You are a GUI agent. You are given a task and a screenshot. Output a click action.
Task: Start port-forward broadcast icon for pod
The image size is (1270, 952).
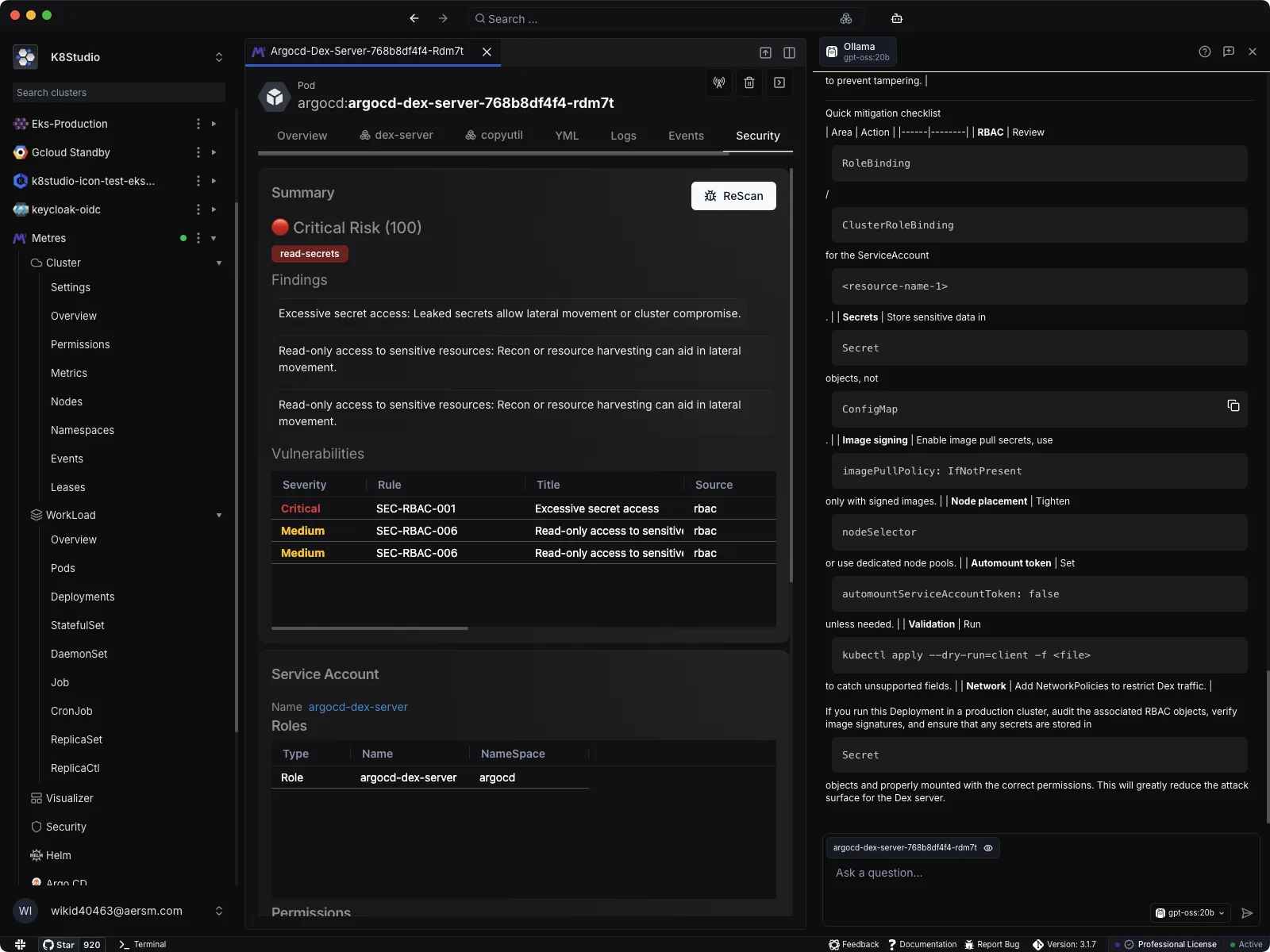point(719,83)
